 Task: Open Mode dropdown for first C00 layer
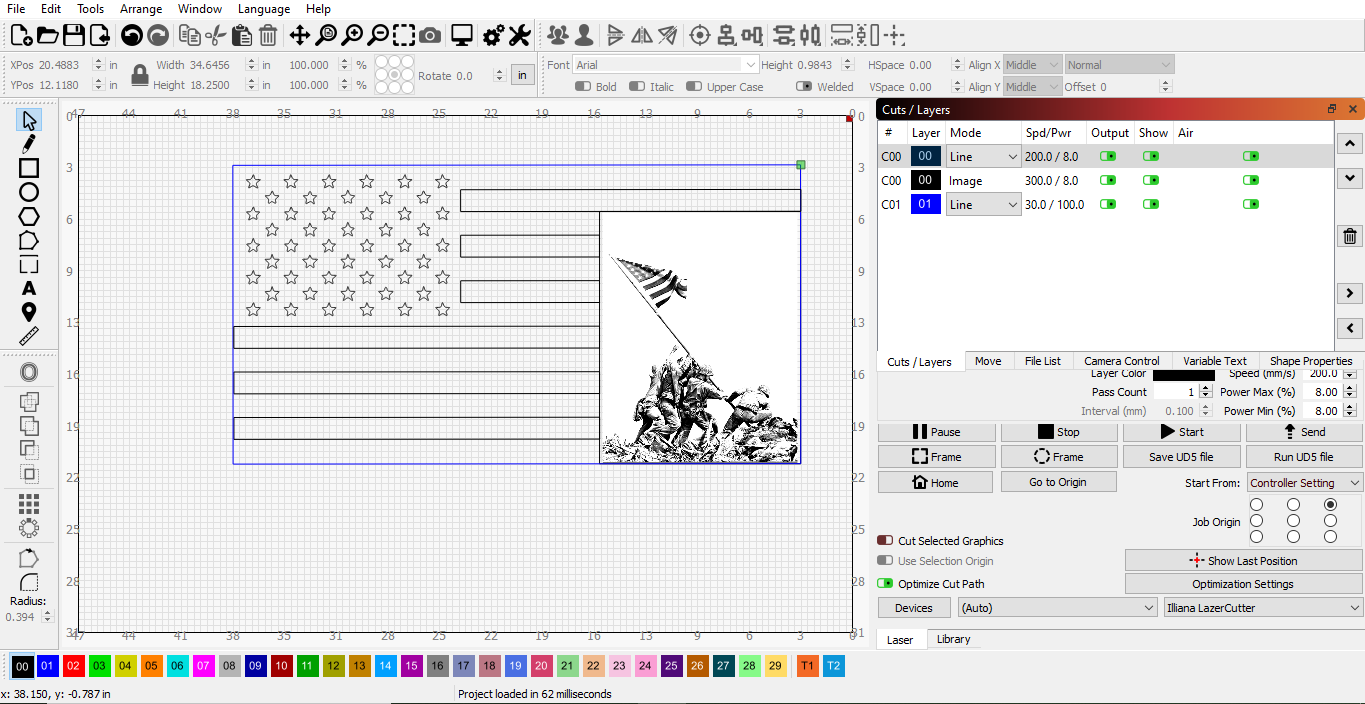pyautogui.click(x=984, y=157)
